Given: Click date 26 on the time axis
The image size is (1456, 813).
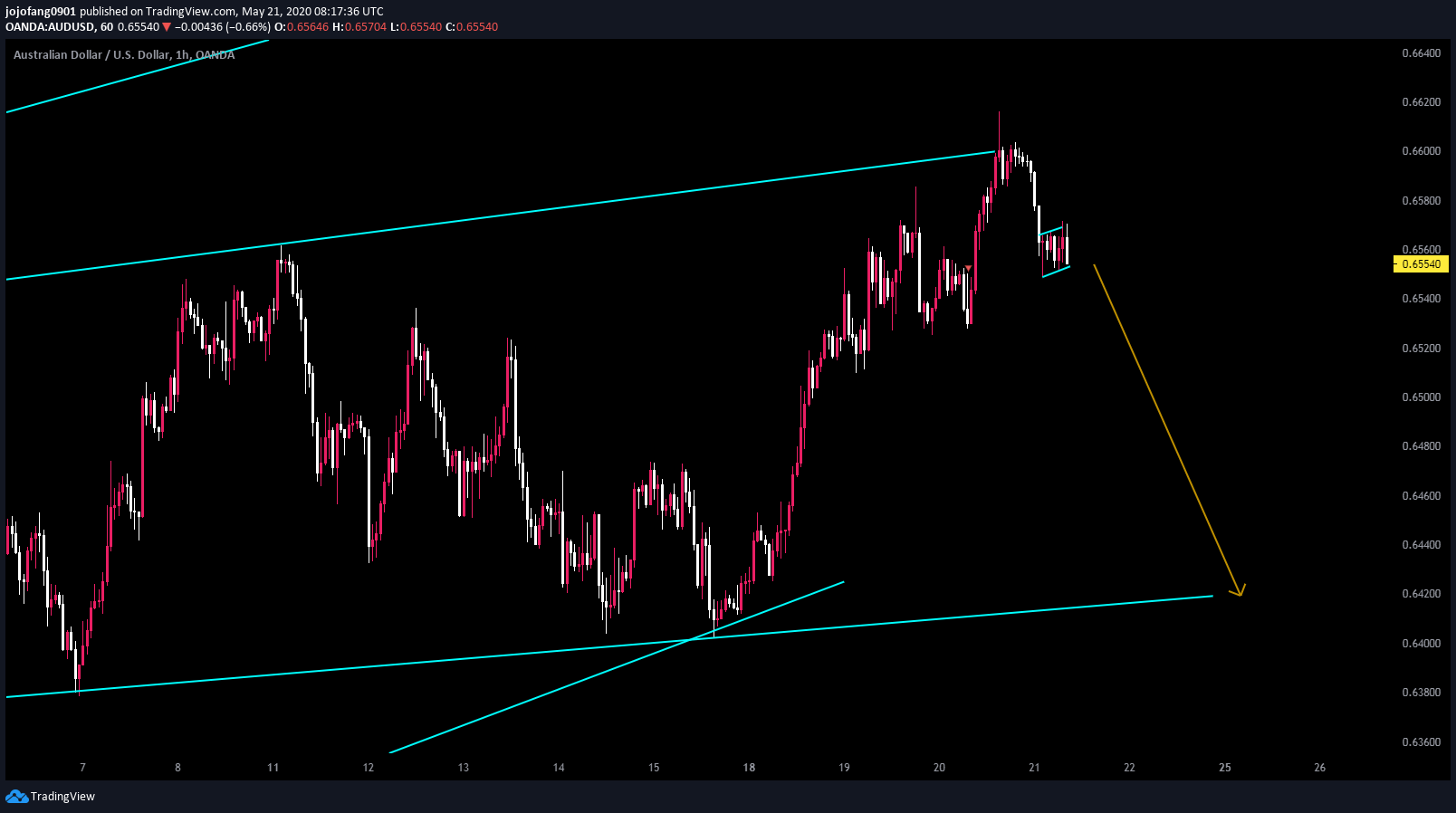Looking at the screenshot, I should 1319,768.
